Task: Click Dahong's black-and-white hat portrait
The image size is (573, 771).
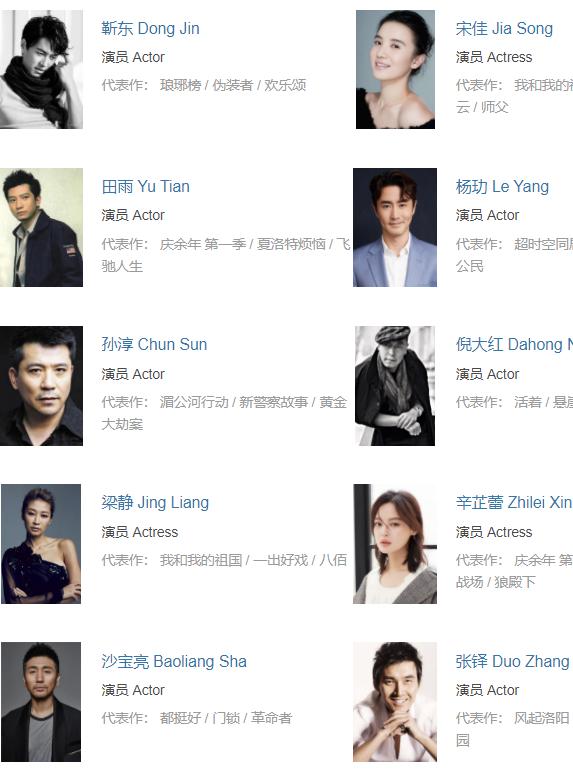Action: pos(395,386)
